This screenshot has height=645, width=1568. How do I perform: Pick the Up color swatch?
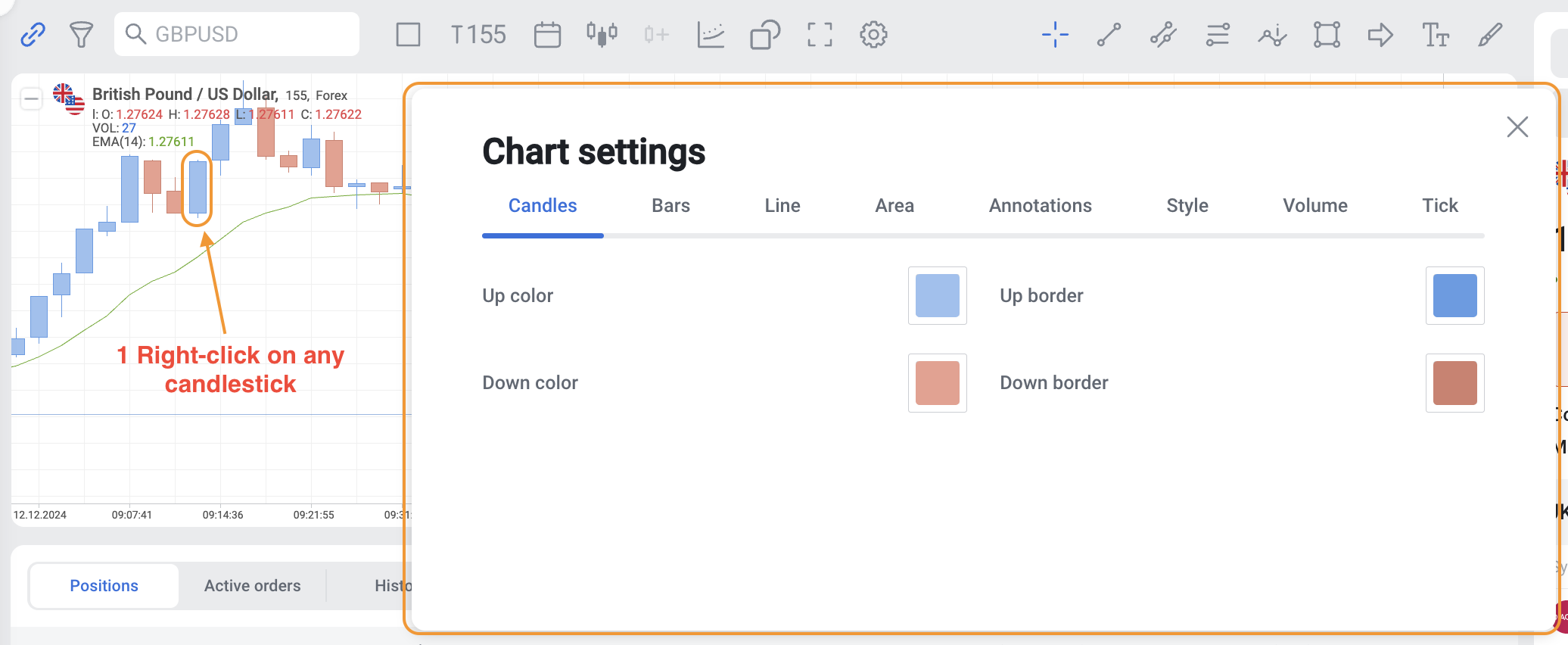tap(937, 295)
